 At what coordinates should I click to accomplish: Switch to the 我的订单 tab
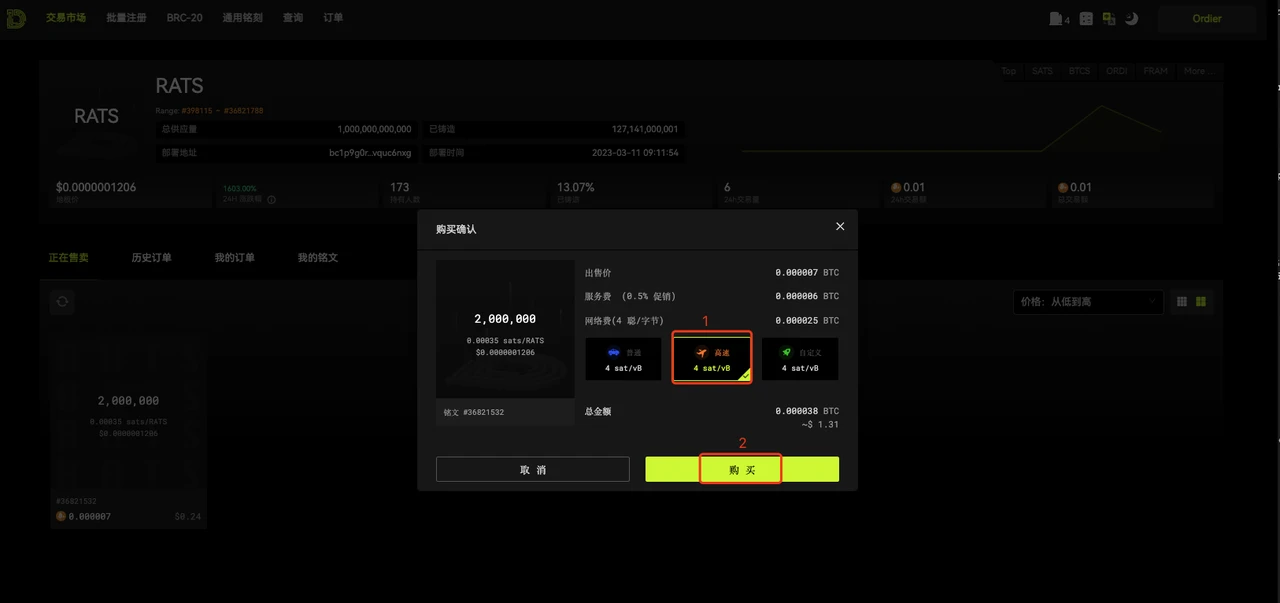[x=234, y=258]
